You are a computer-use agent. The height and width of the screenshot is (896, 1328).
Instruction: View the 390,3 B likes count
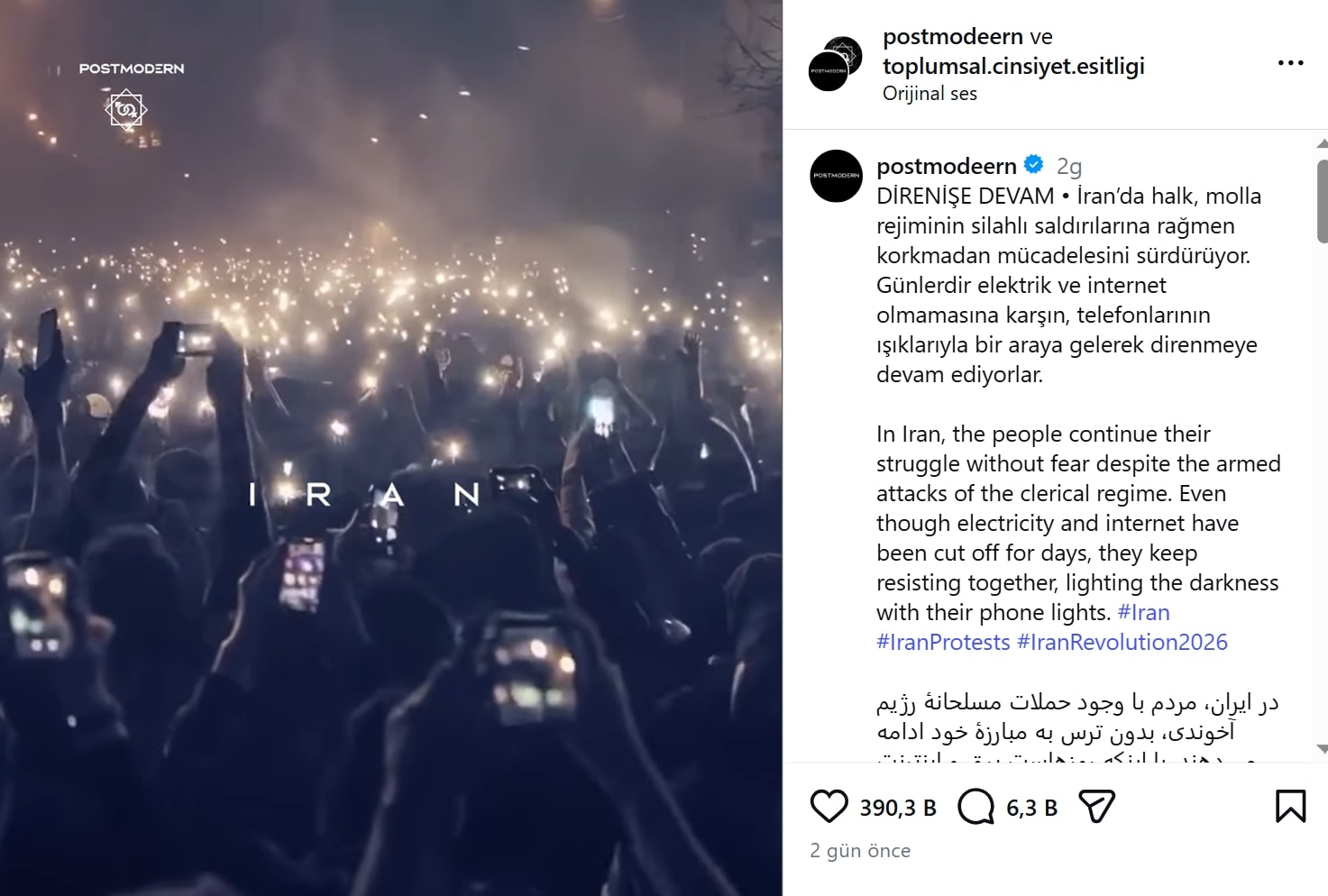click(x=898, y=808)
